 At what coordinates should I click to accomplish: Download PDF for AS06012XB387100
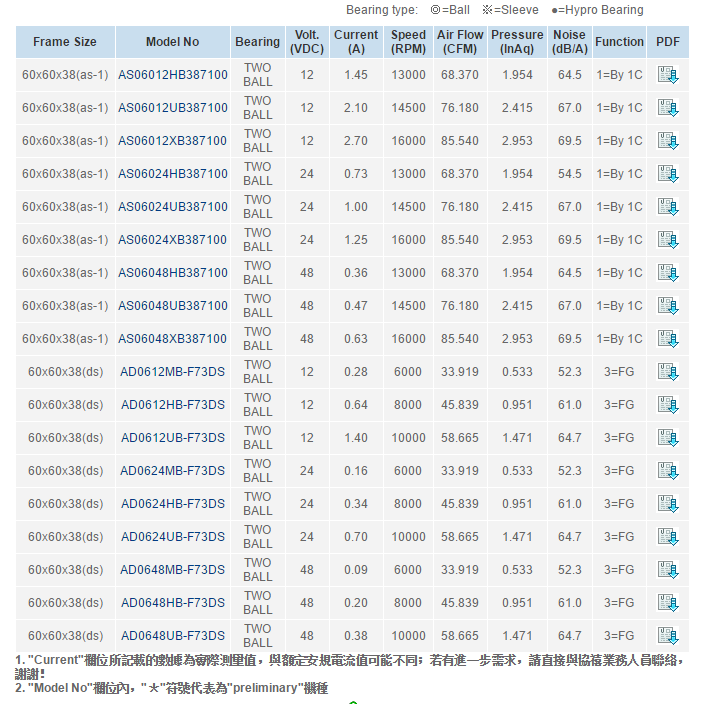point(668,141)
